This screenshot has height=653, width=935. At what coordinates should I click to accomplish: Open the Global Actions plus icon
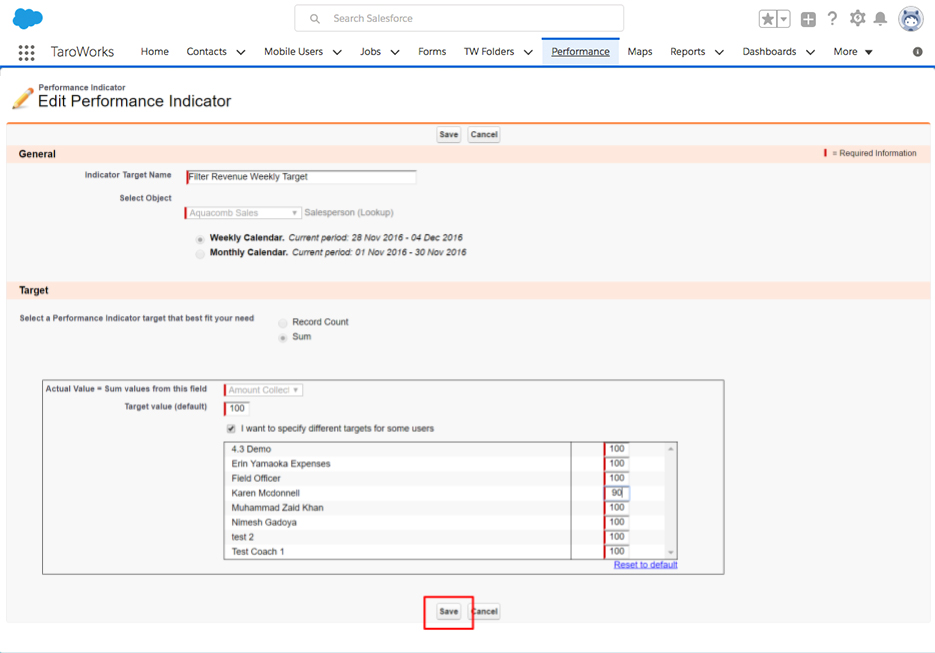click(808, 19)
